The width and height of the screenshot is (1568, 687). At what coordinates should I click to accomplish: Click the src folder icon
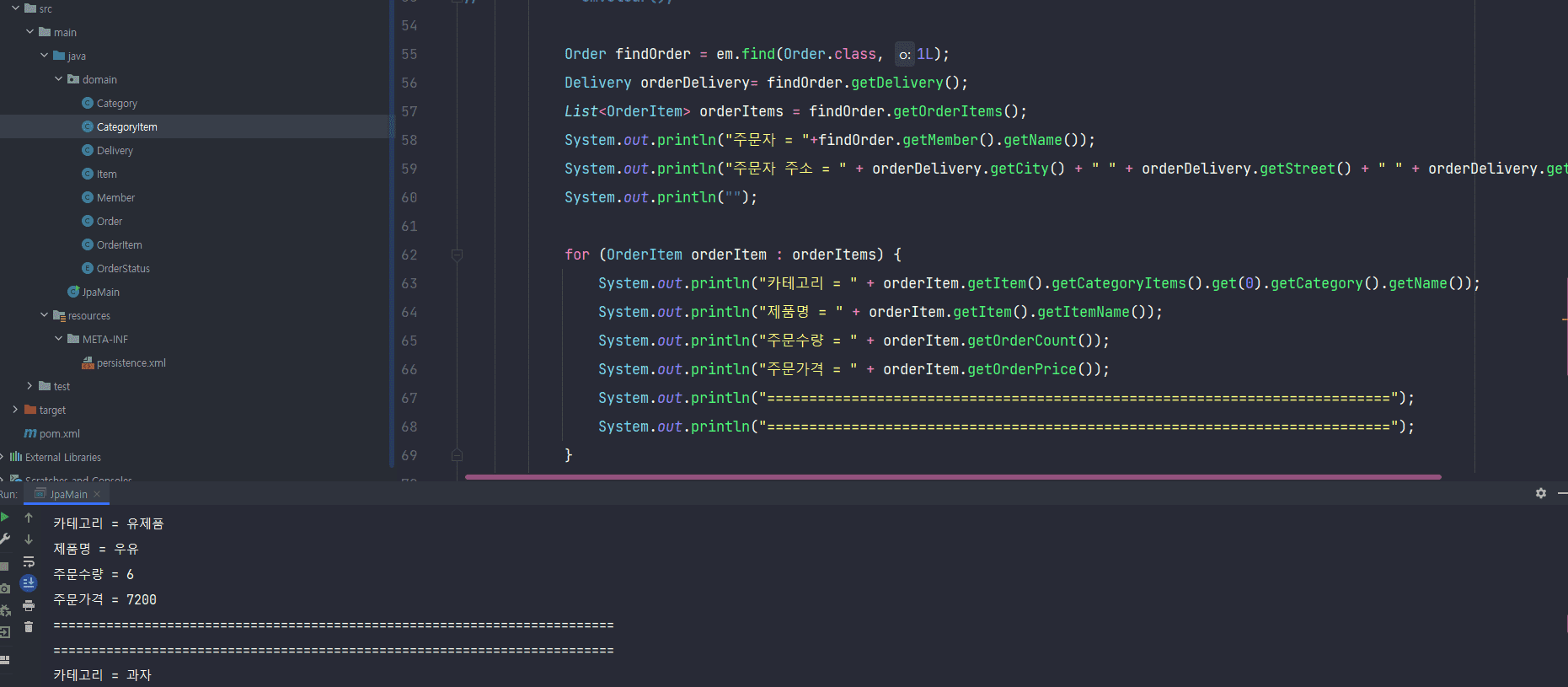tap(30, 8)
